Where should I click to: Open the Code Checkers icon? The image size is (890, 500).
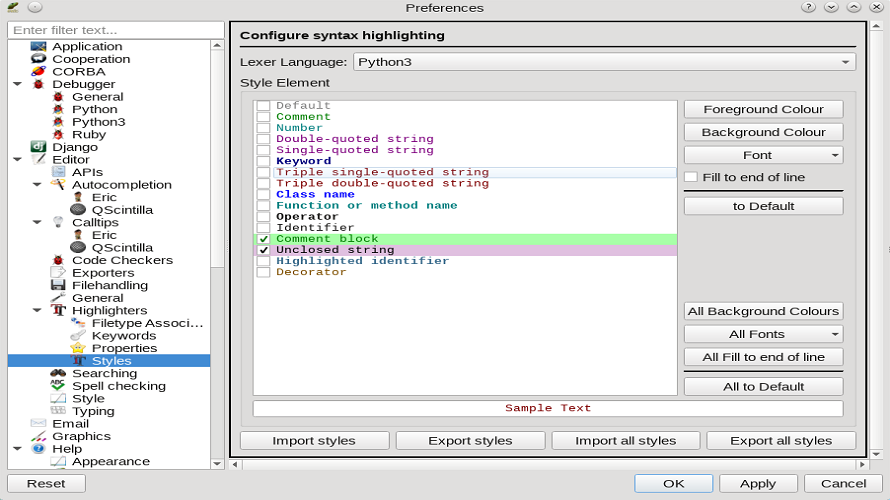[58, 260]
